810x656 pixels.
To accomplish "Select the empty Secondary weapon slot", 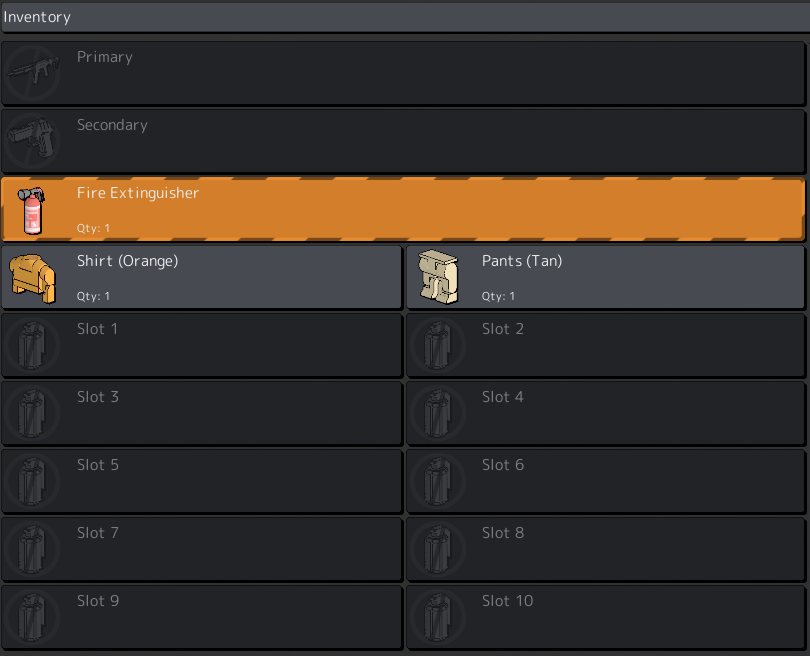I will pos(403,141).
